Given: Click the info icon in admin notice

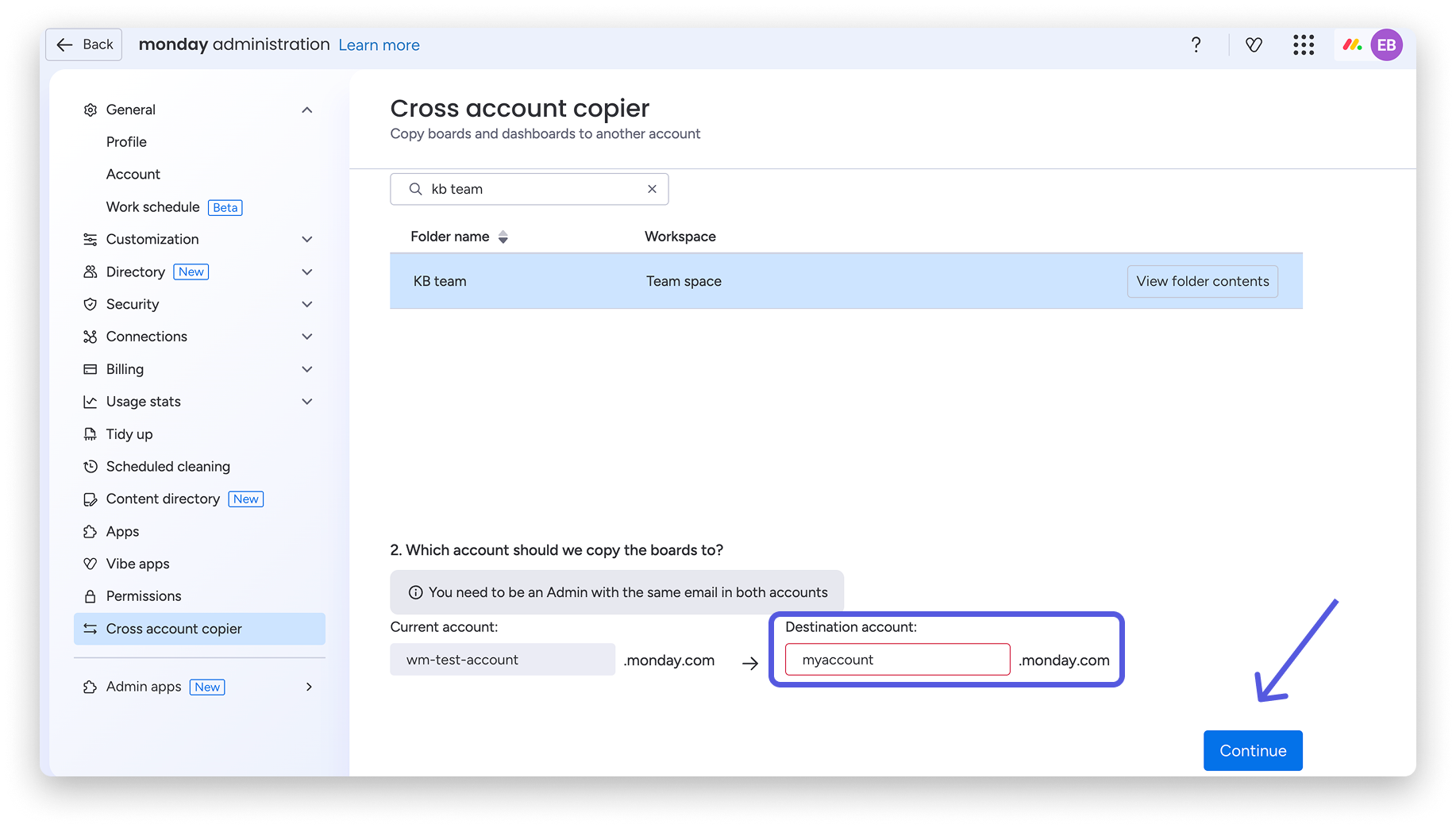Looking at the screenshot, I should (x=415, y=592).
